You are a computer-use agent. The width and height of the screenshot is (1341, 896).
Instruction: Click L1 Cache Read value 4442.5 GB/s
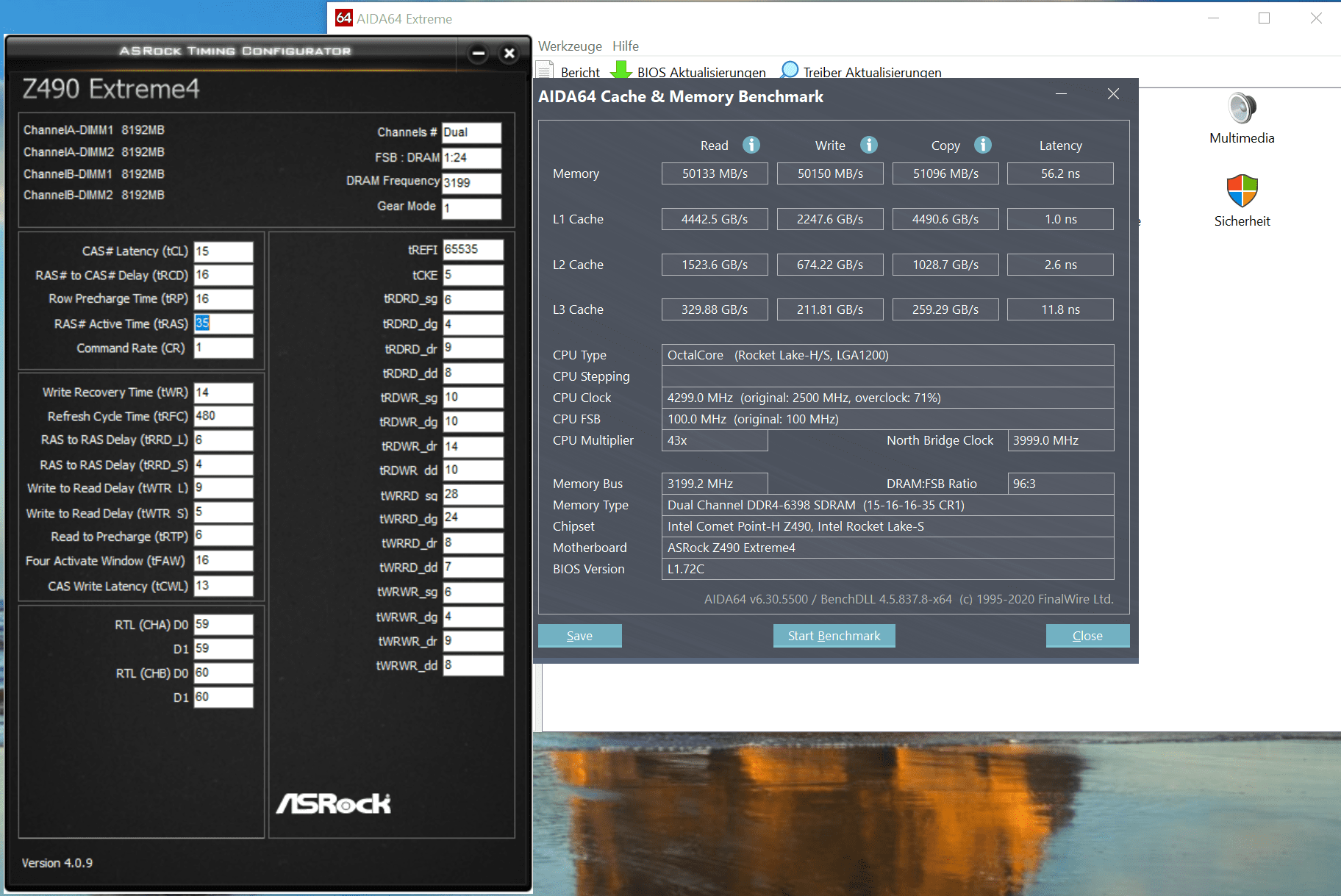pos(715,219)
